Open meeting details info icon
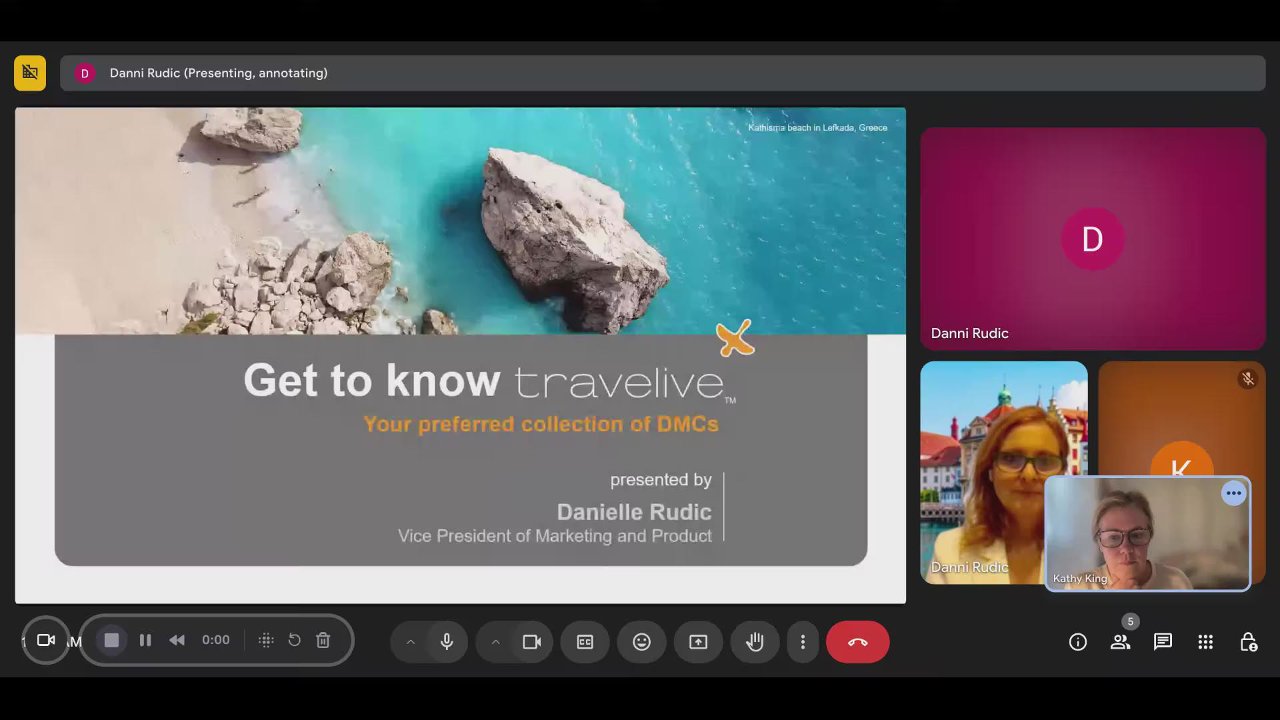 click(x=1078, y=642)
